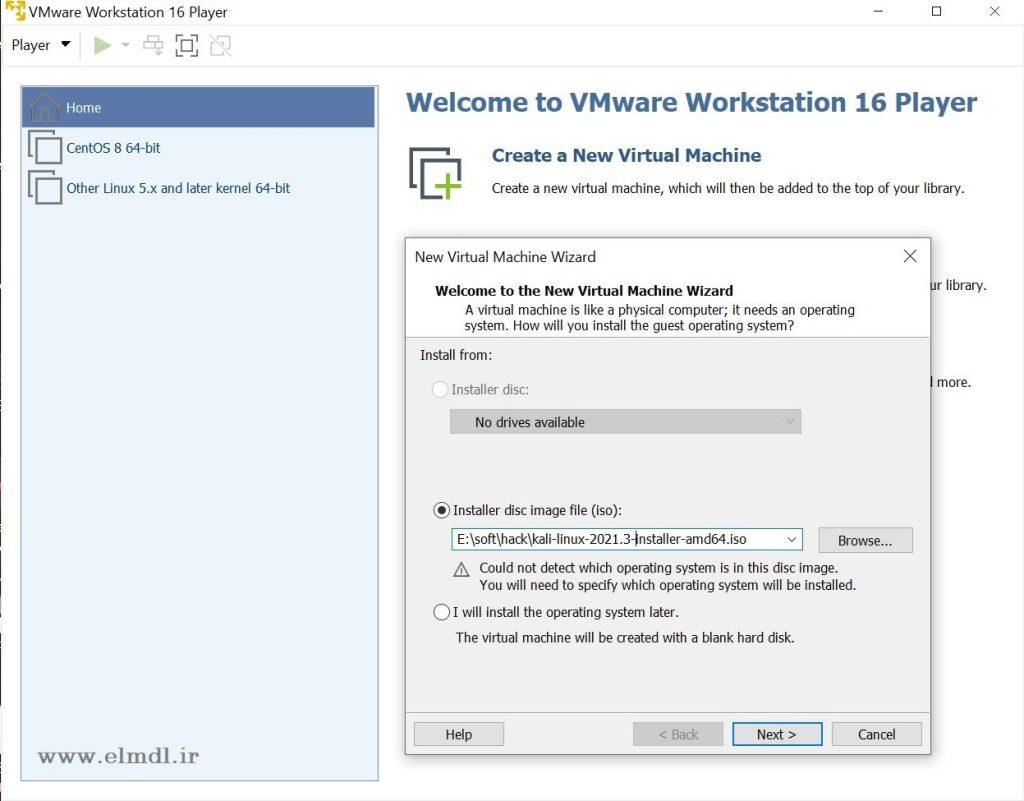Click the Send Ctrl+Alt+Del toolbar icon
This screenshot has width=1024, height=801.
point(153,45)
